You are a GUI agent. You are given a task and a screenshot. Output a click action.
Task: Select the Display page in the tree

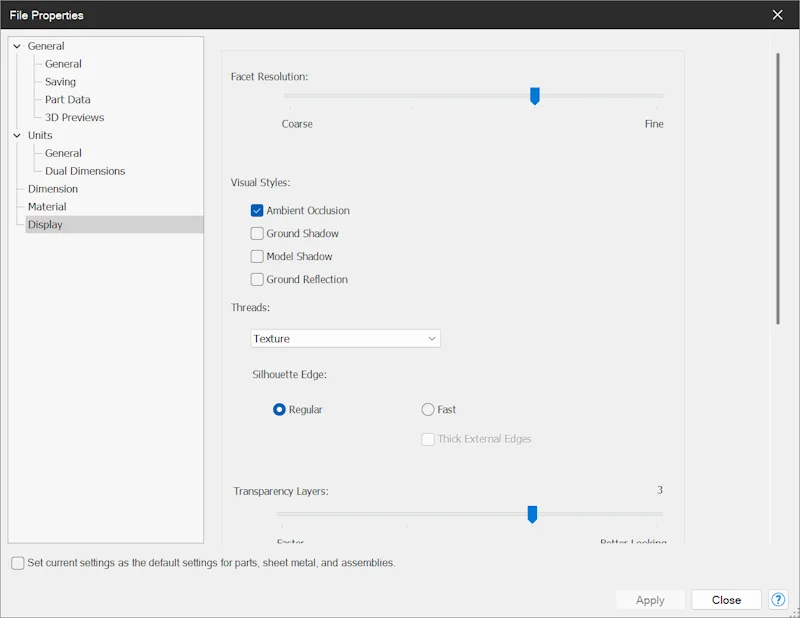click(x=114, y=225)
